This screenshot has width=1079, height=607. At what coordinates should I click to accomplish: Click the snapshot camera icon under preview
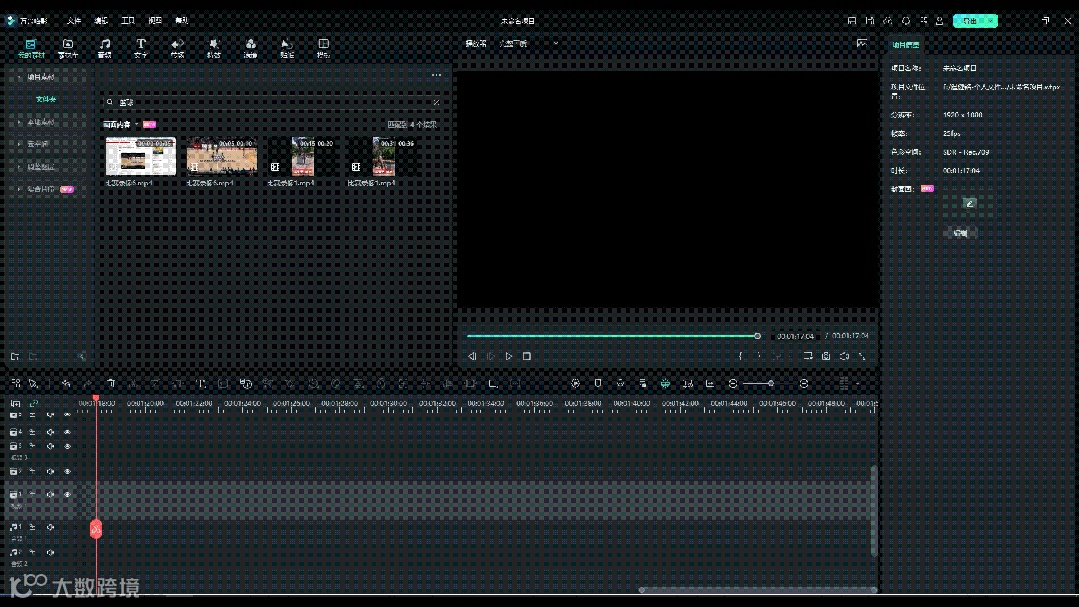point(826,356)
